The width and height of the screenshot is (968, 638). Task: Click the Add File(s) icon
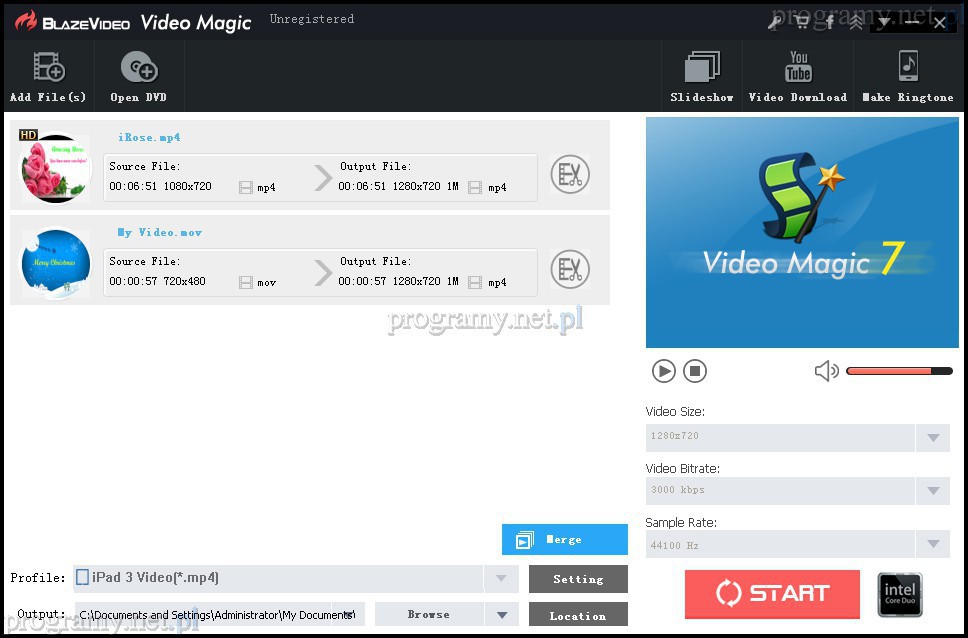pos(48,69)
